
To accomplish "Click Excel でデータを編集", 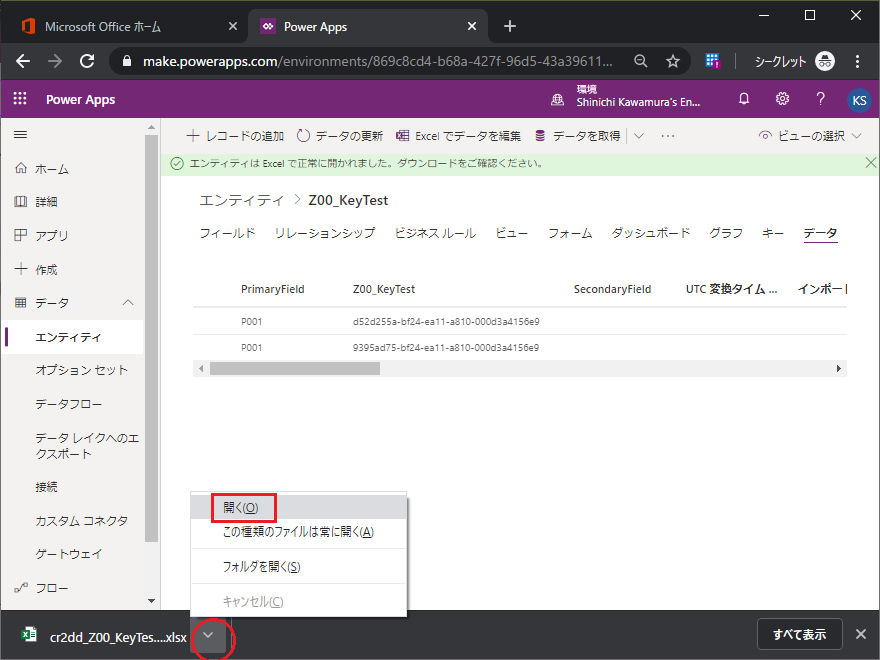I will click(x=458, y=136).
